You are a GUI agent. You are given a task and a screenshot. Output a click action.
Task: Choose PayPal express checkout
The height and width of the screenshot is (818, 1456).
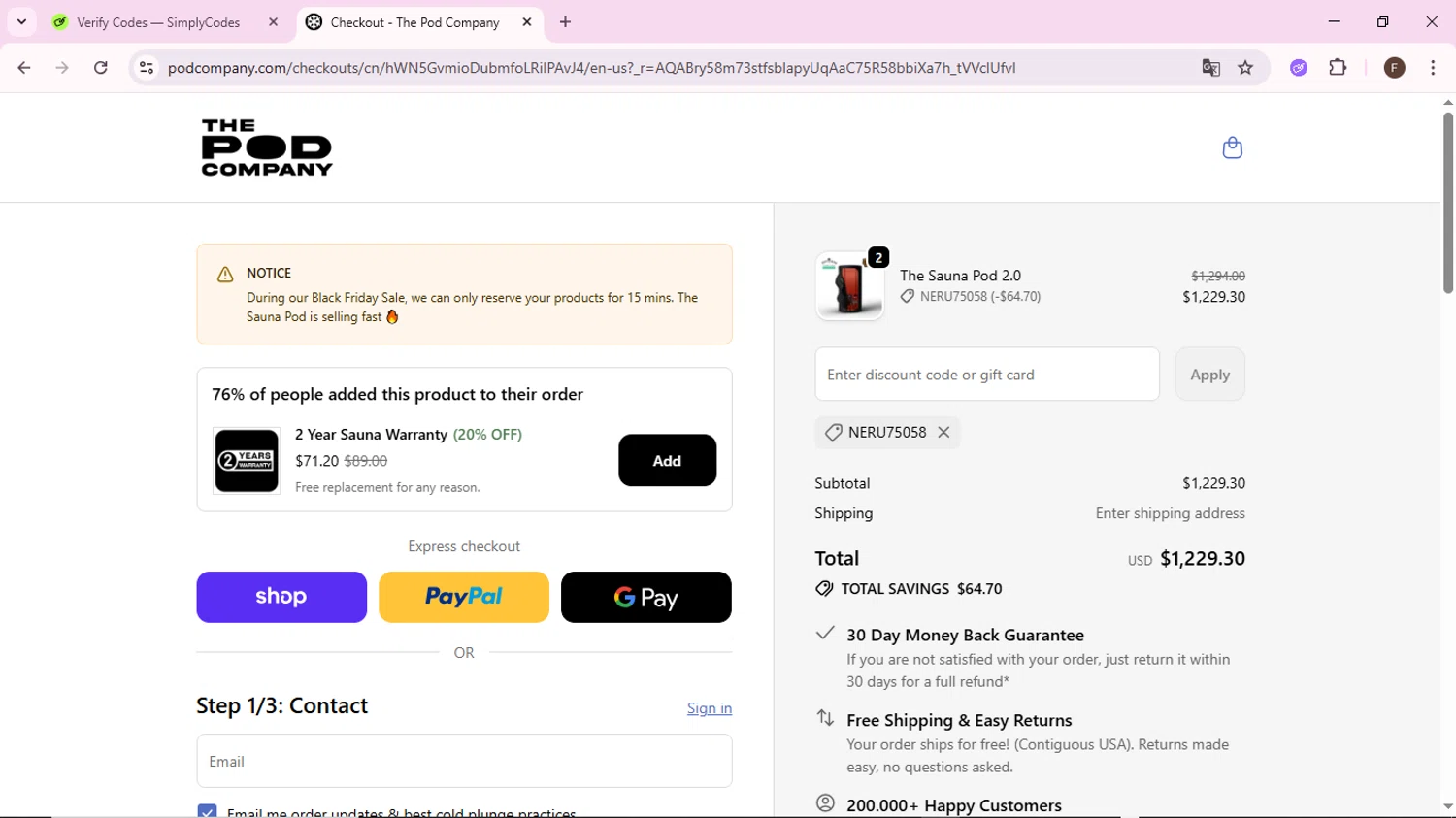(x=464, y=597)
